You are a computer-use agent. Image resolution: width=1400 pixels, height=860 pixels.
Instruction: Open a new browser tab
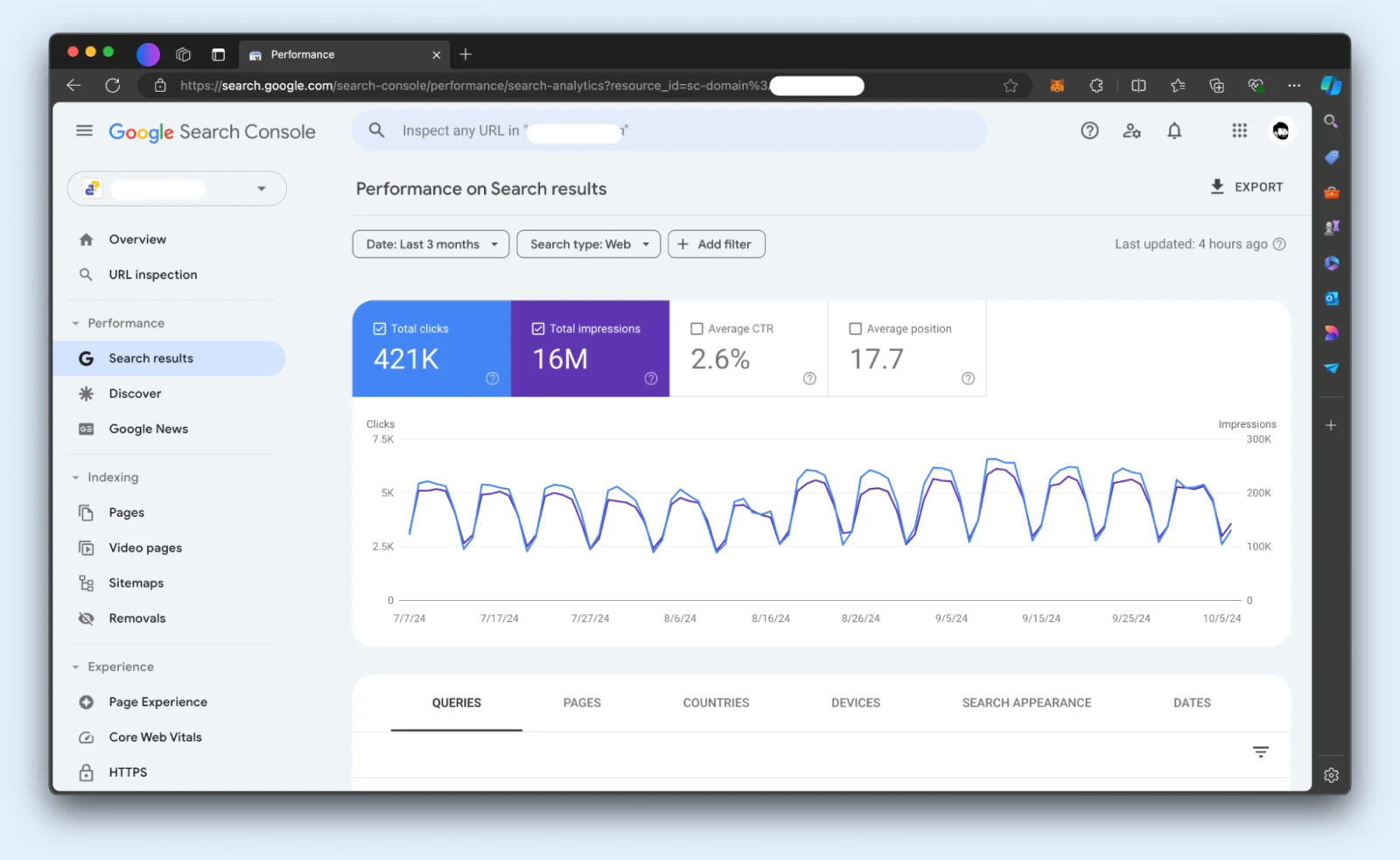click(465, 54)
